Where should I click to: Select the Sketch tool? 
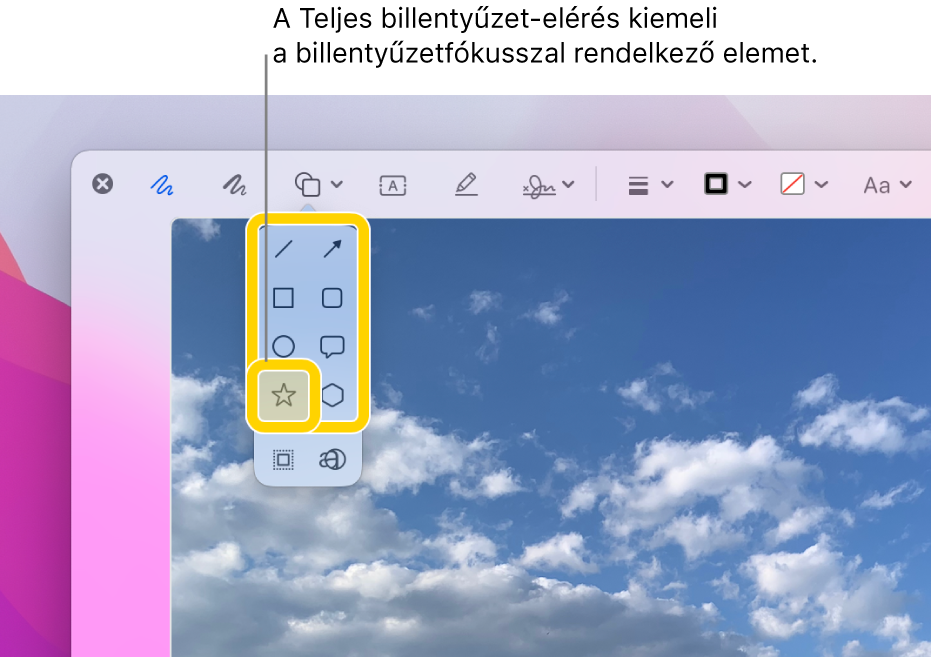[x=160, y=184]
